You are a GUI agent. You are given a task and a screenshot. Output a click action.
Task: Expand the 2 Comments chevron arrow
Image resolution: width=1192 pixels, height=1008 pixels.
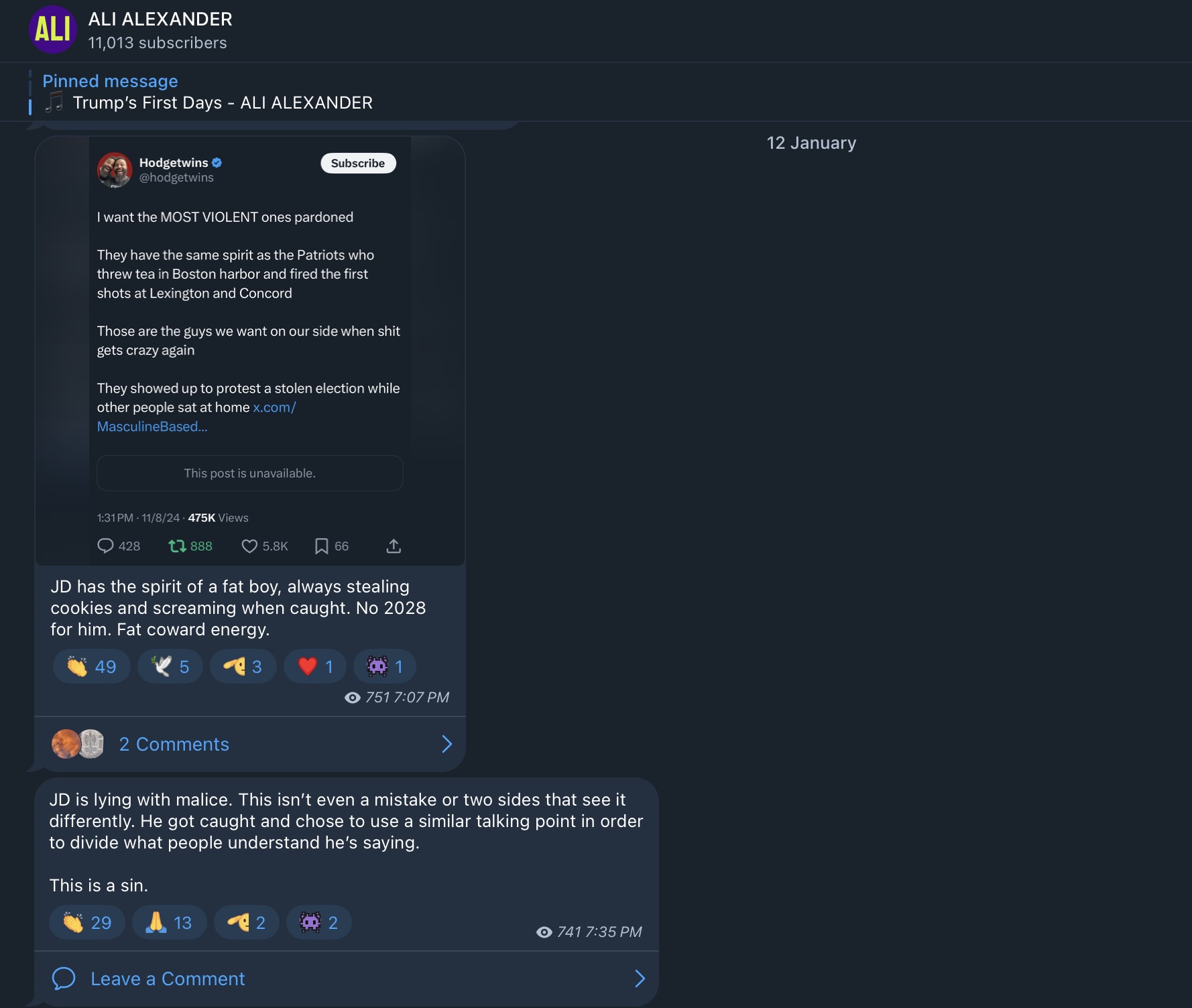click(447, 744)
